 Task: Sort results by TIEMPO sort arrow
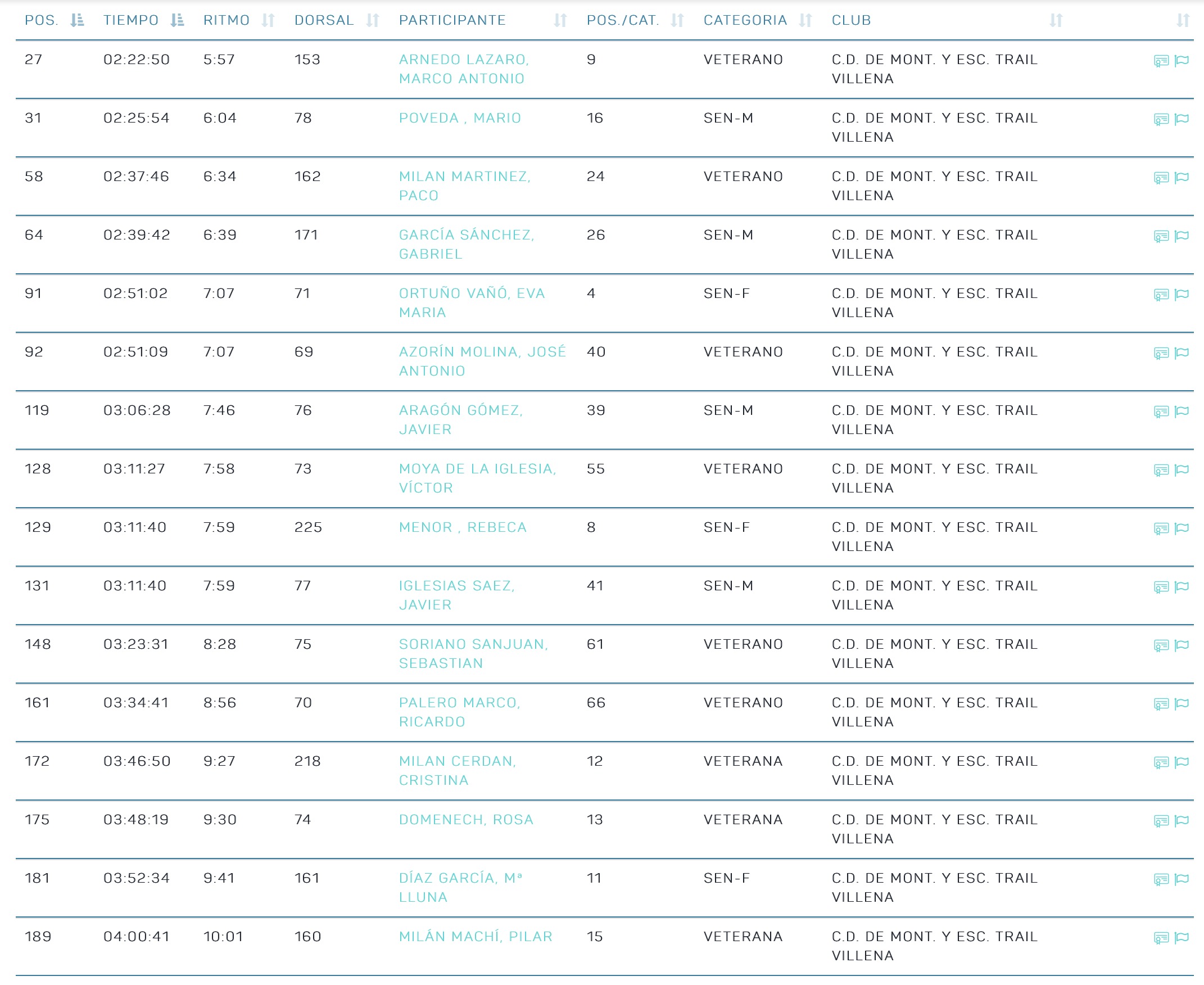177,20
